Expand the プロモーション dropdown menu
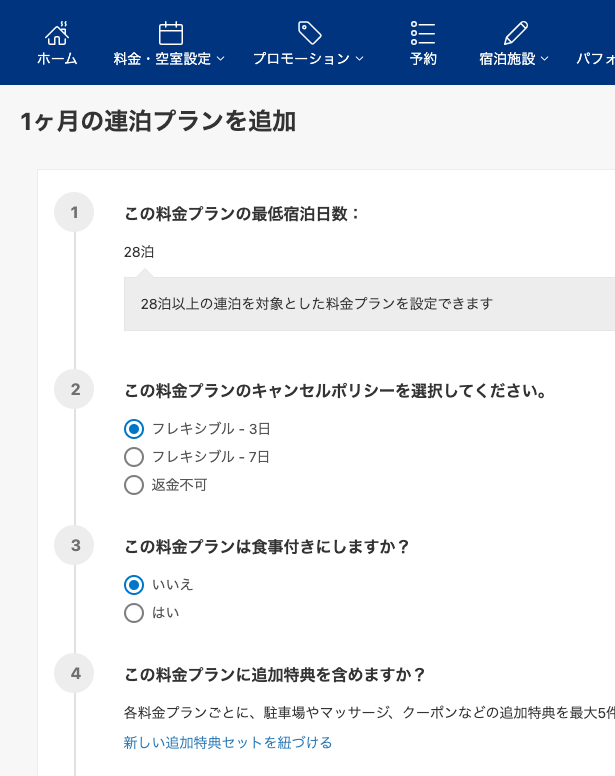This screenshot has width=615, height=776. click(x=308, y=59)
